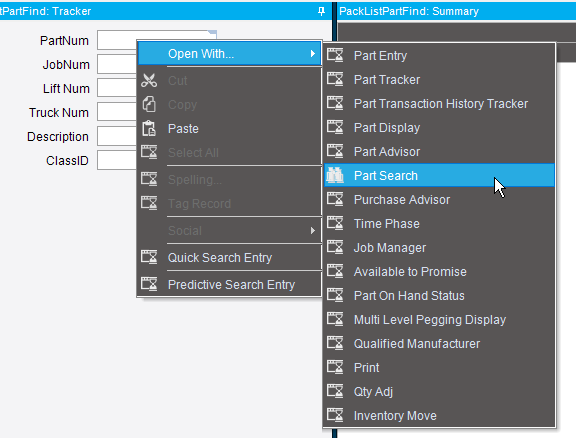Expand the Open With... submenu arrow

(313, 54)
